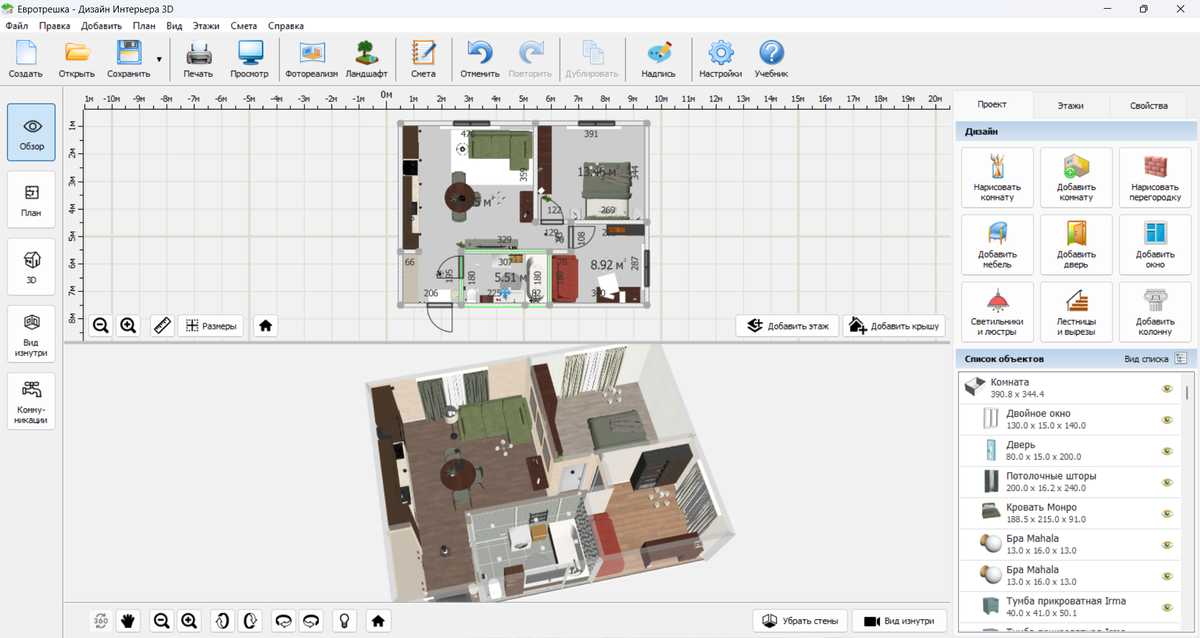Open the Смета estimate icon
Viewport: 1200px width, 638px height.
click(x=423, y=59)
